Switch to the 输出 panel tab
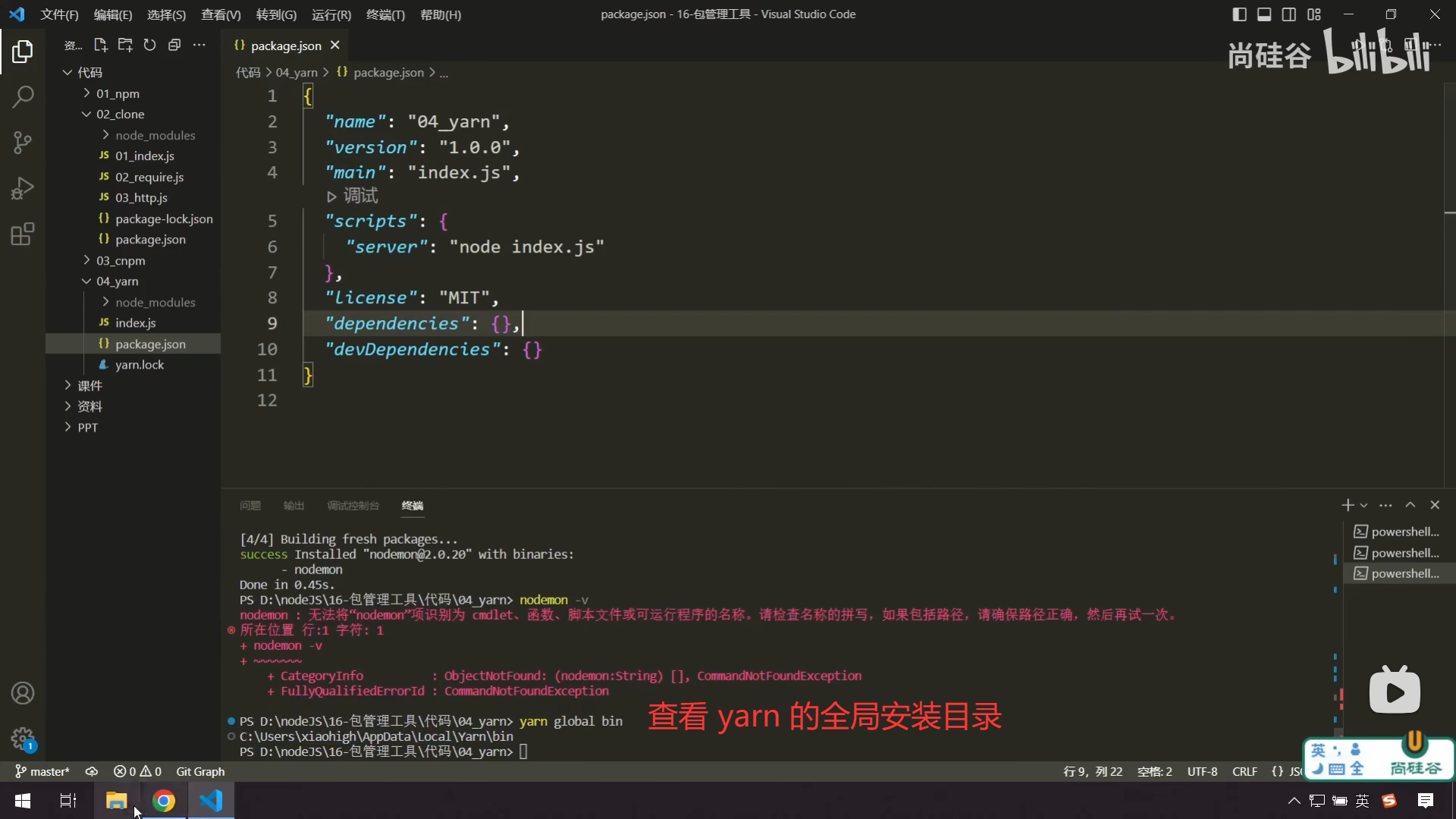This screenshot has width=1456, height=819. (293, 506)
